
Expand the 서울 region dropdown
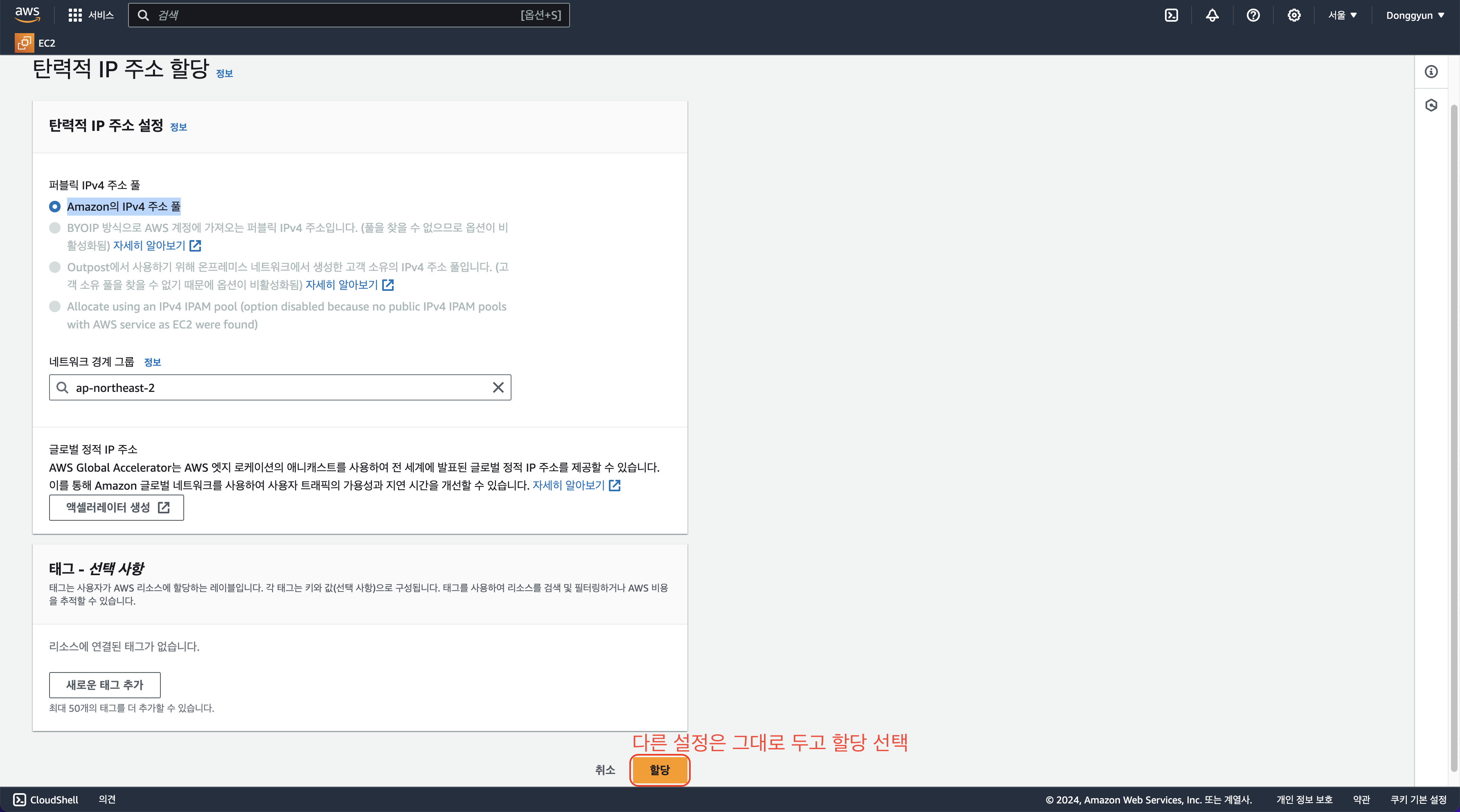click(x=1342, y=15)
